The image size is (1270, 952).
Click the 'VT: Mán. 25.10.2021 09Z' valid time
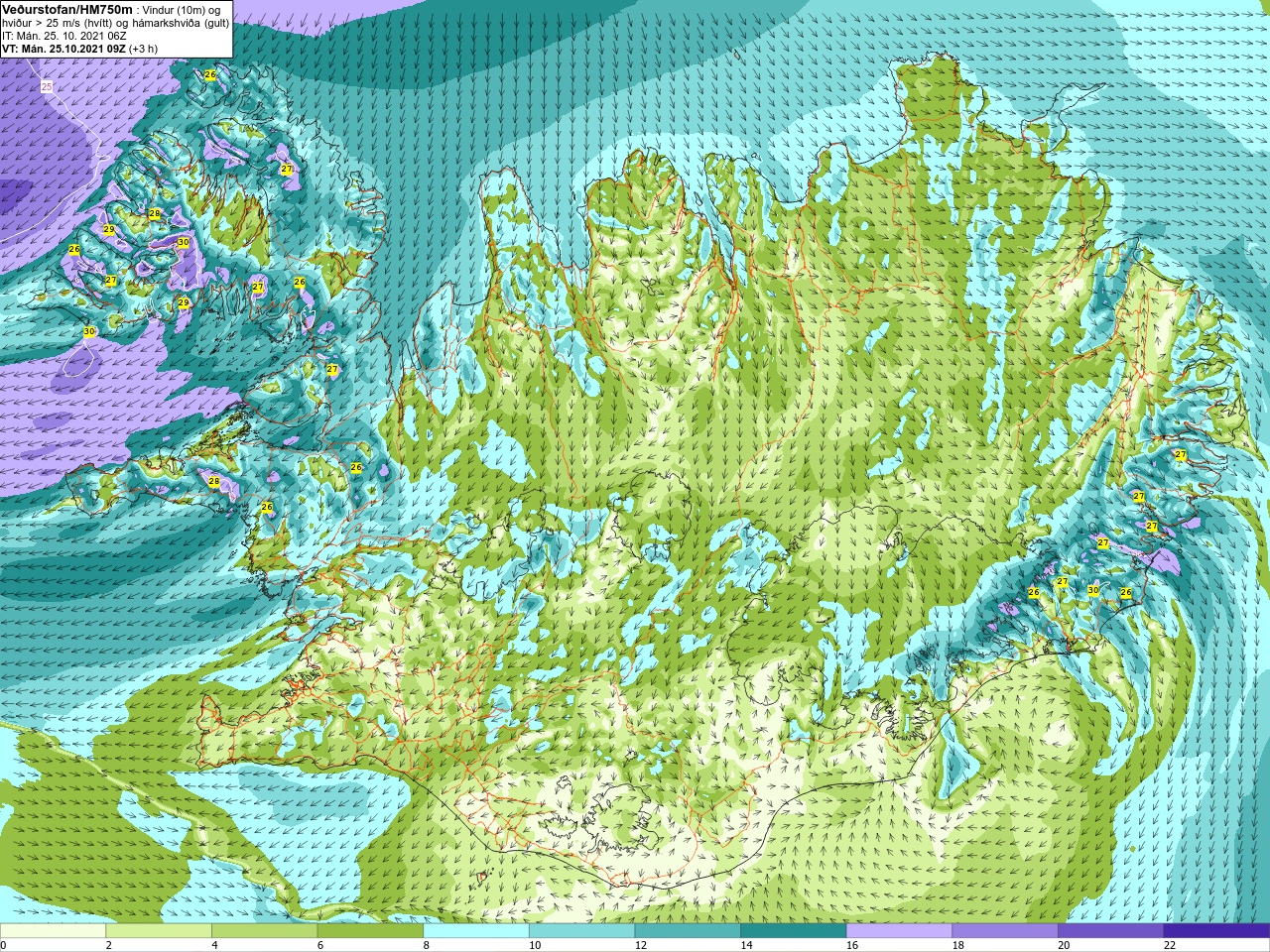[63, 48]
